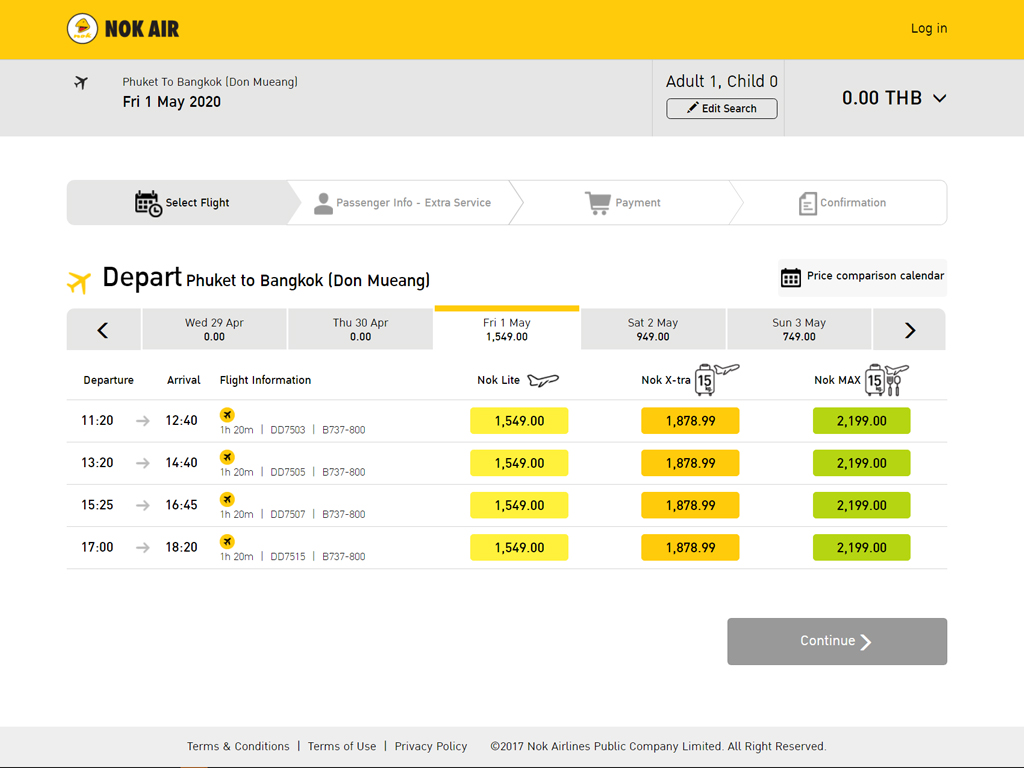
Task: Click the Nok badge on flight DD7505
Action: (x=227, y=457)
